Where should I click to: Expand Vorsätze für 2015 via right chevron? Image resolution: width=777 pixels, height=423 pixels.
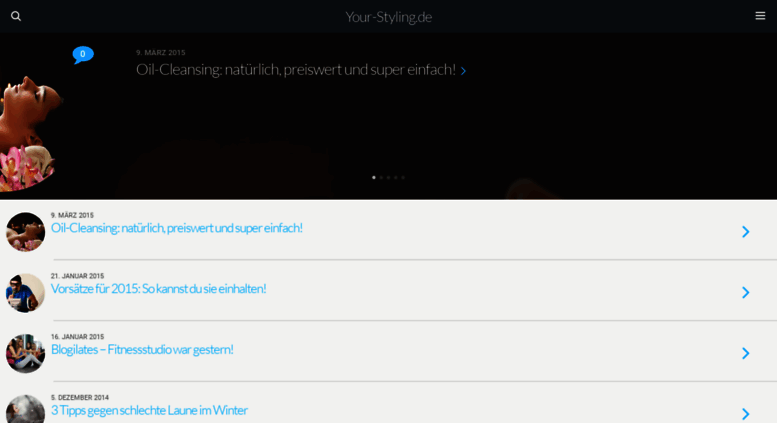pos(745,292)
